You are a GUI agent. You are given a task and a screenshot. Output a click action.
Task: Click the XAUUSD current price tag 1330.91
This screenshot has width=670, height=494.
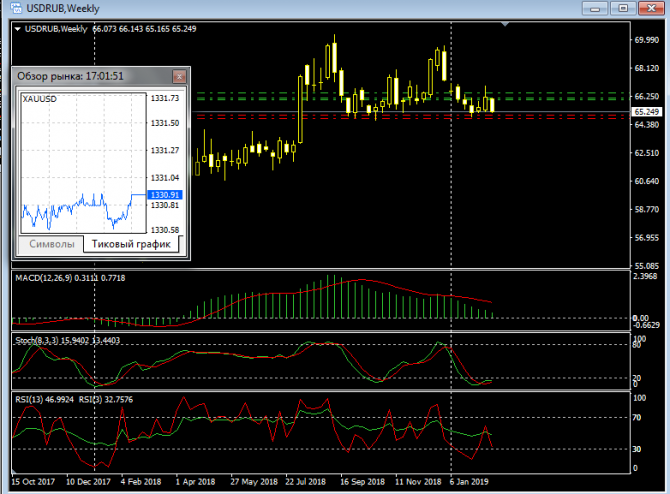click(165, 195)
